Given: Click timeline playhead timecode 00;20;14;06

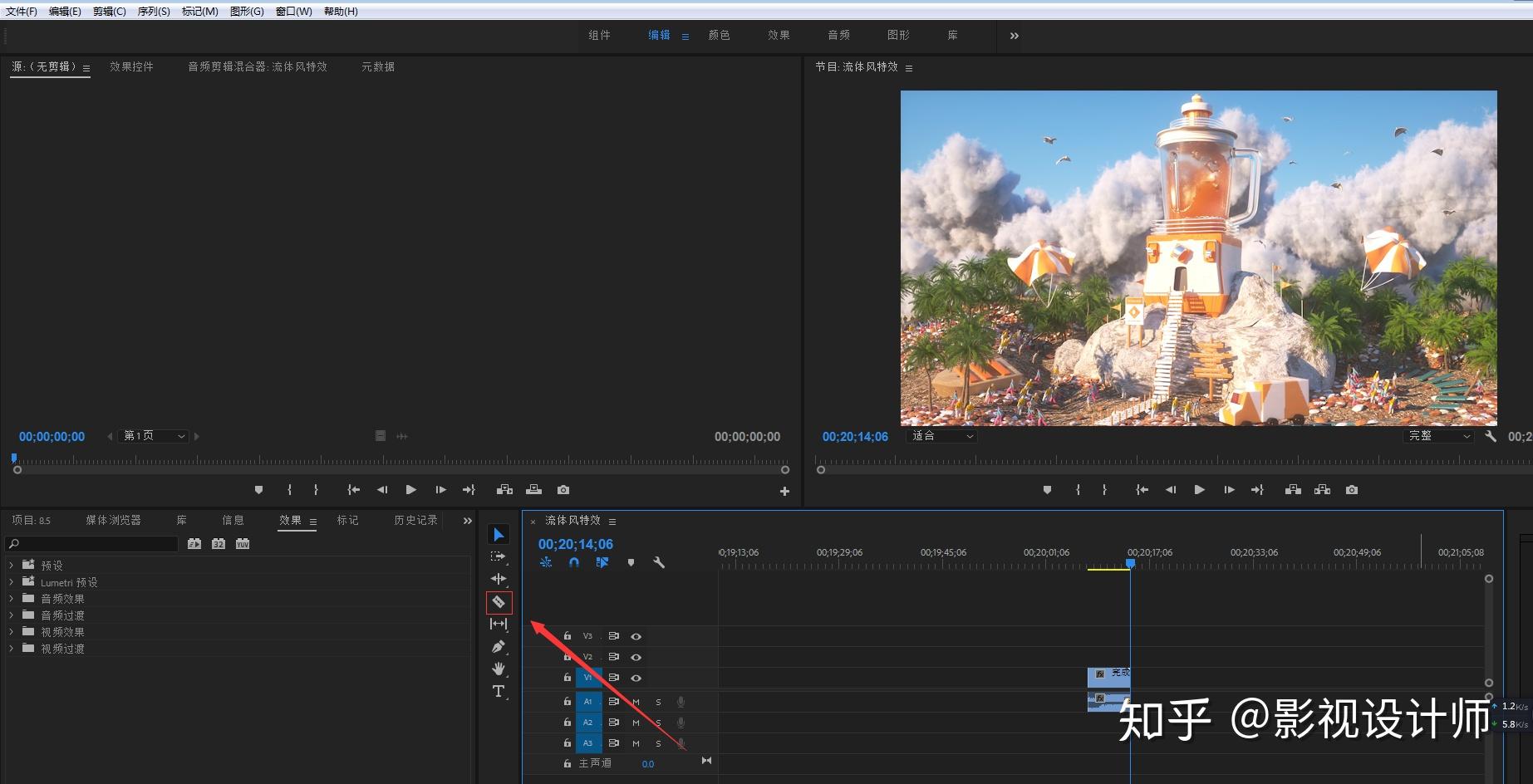Looking at the screenshot, I should [x=576, y=544].
